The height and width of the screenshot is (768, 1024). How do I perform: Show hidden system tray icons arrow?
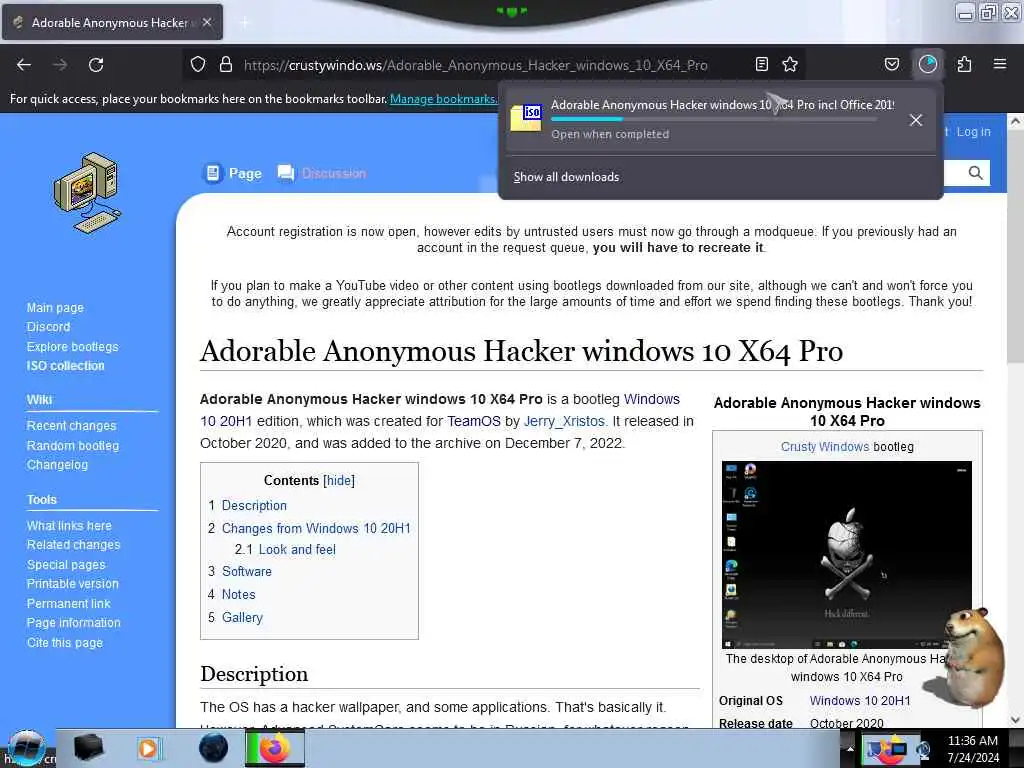[x=850, y=748]
